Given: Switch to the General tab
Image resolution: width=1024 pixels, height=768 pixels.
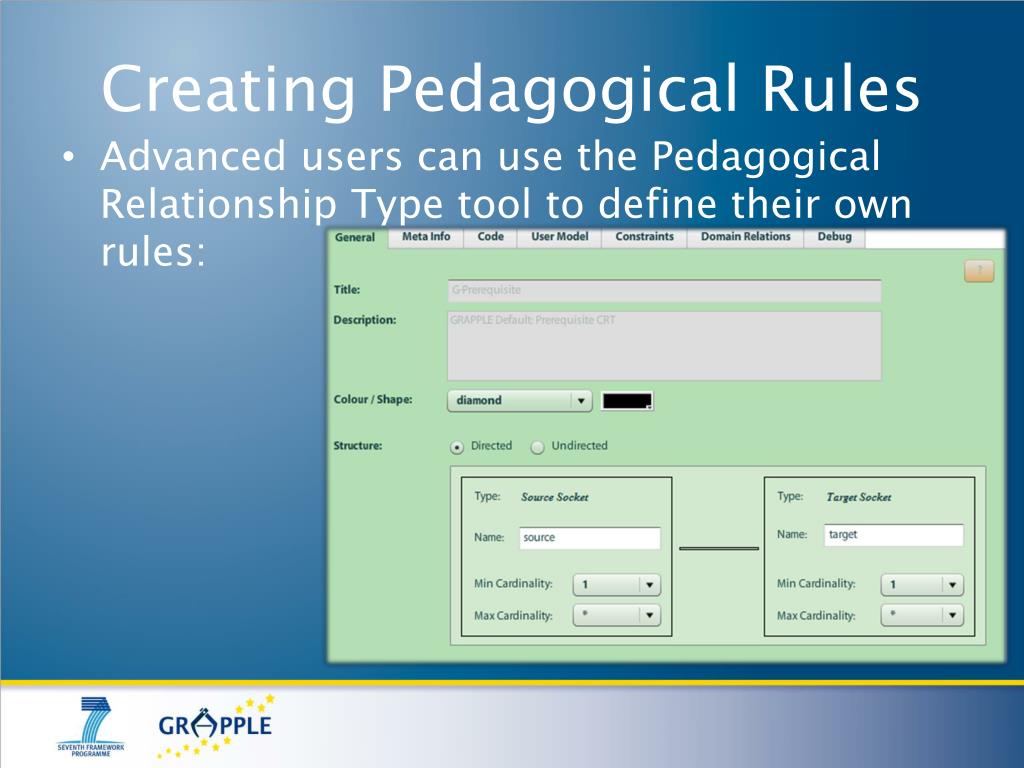Looking at the screenshot, I should click(355, 238).
